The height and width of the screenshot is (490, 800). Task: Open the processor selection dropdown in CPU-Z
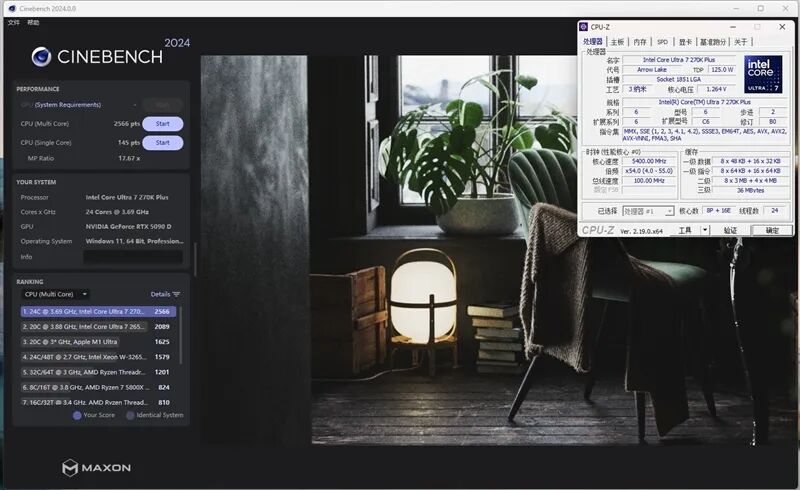pyautogui.click(x=646, y=211)
